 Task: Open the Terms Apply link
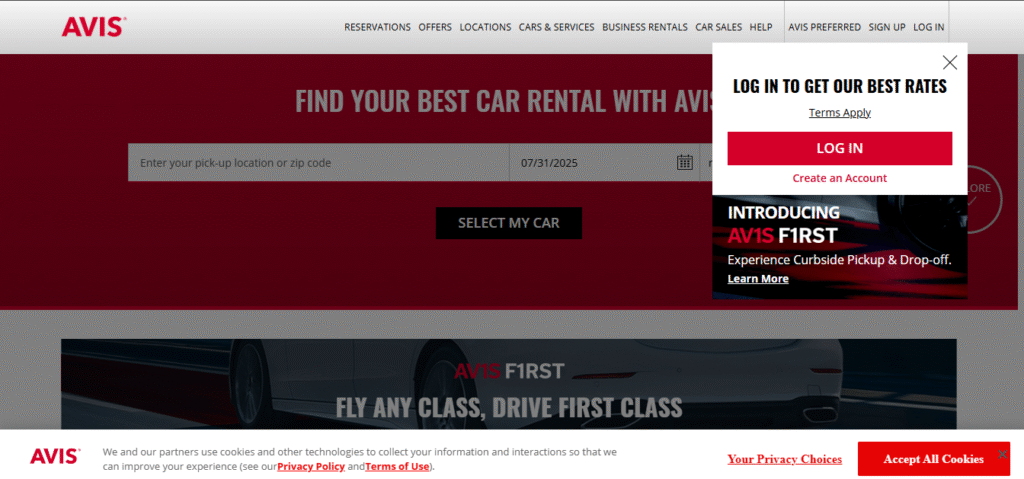pos(840,112)
